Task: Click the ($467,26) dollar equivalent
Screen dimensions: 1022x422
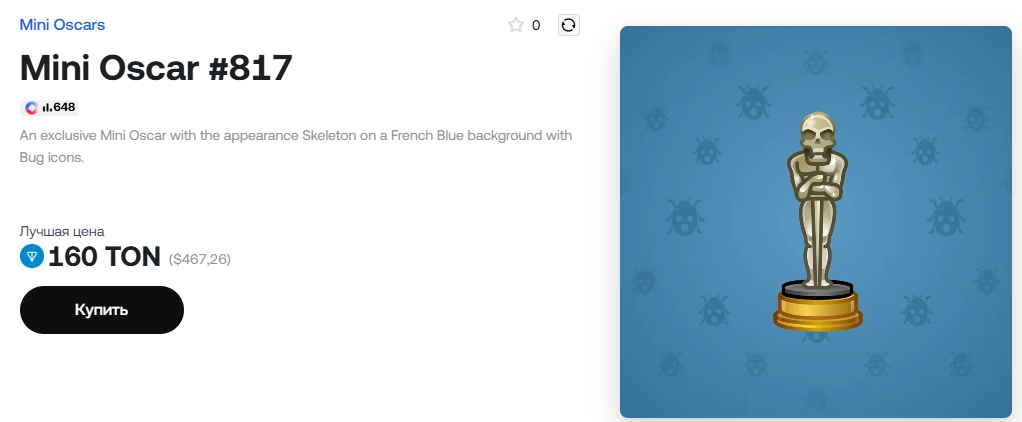Action: 199,260
